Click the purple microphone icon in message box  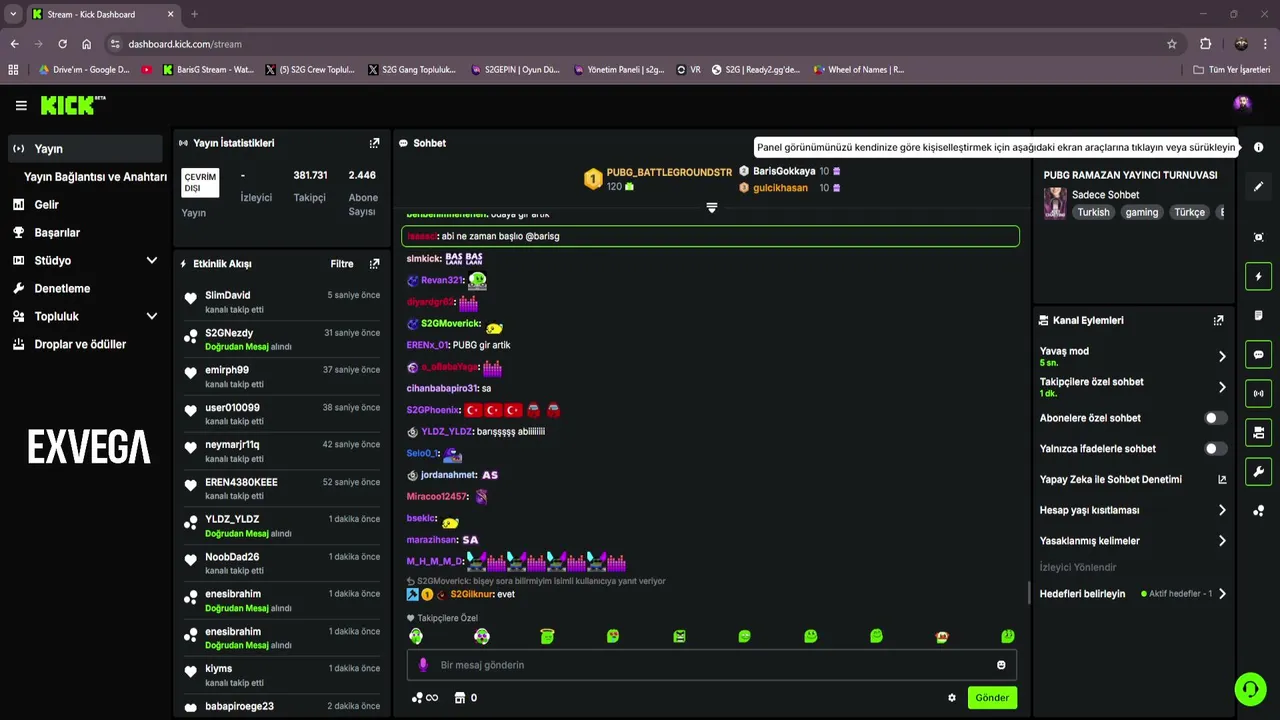[x=423, y=665]
